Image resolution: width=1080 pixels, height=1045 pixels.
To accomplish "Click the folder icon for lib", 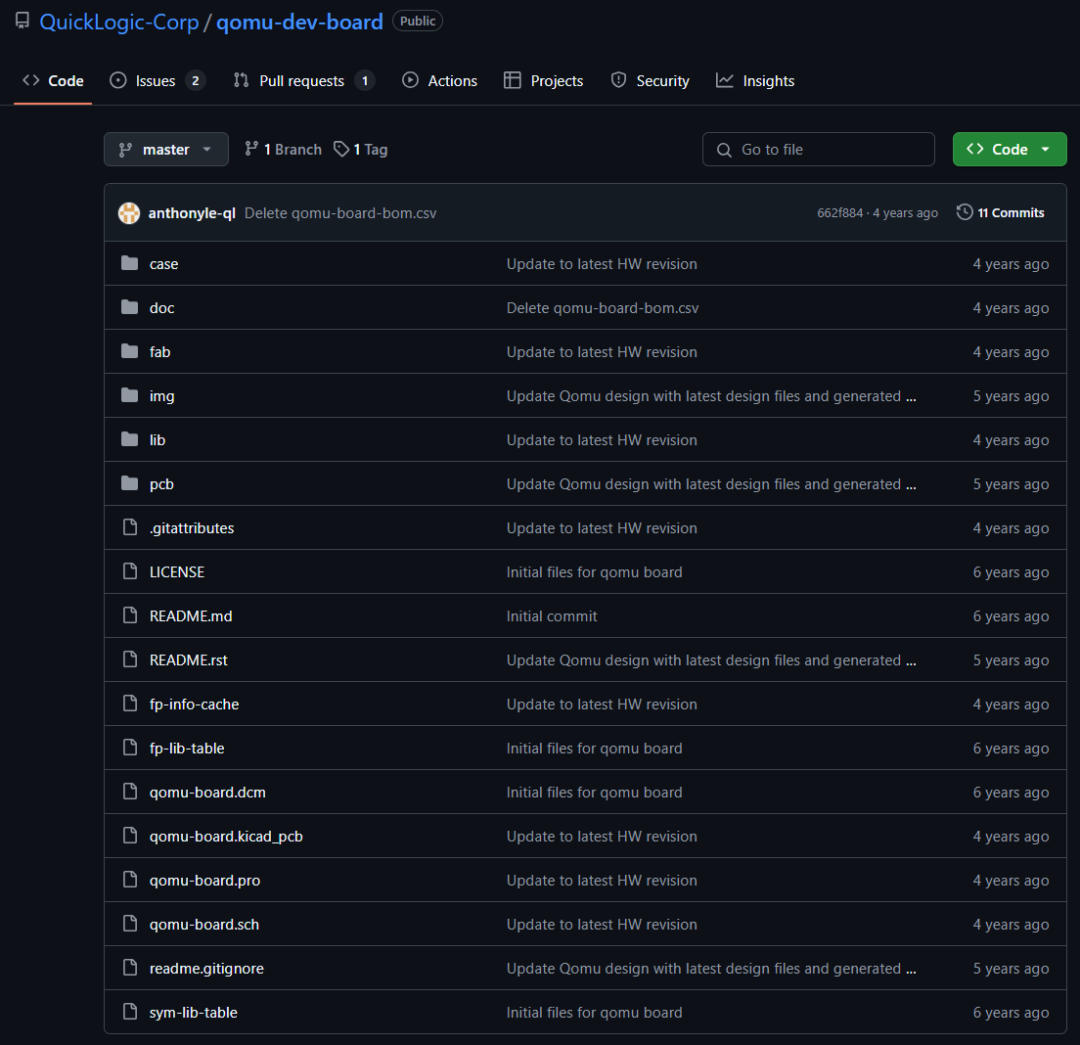I will point(129,439).
